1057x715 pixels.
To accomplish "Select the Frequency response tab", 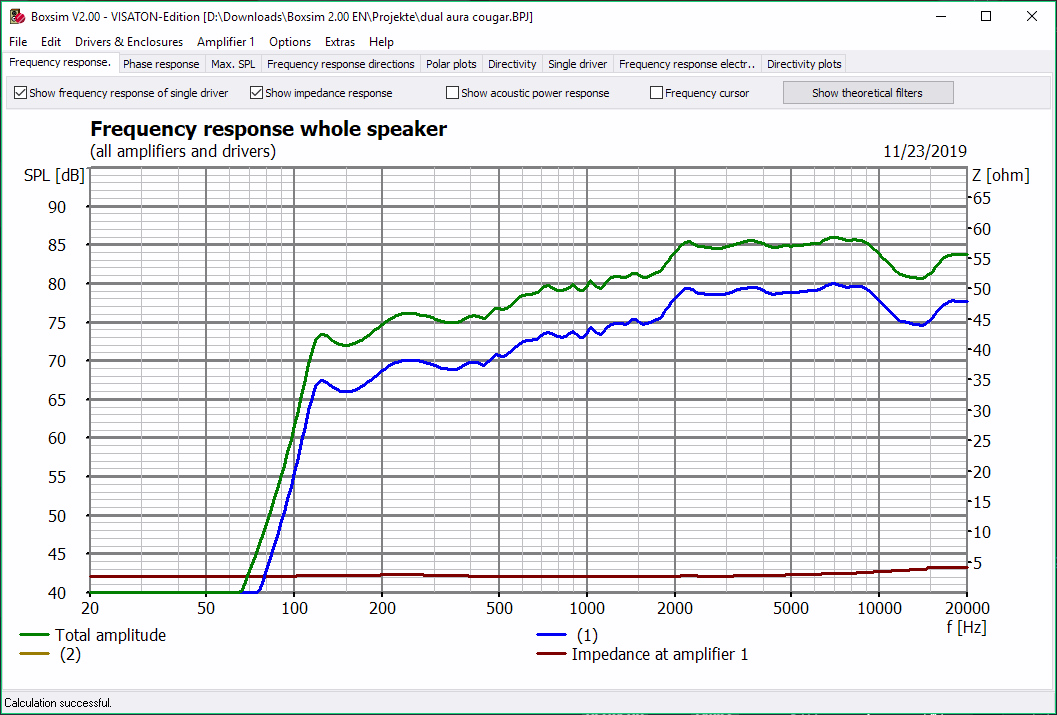I will click(x=60, y=63).
